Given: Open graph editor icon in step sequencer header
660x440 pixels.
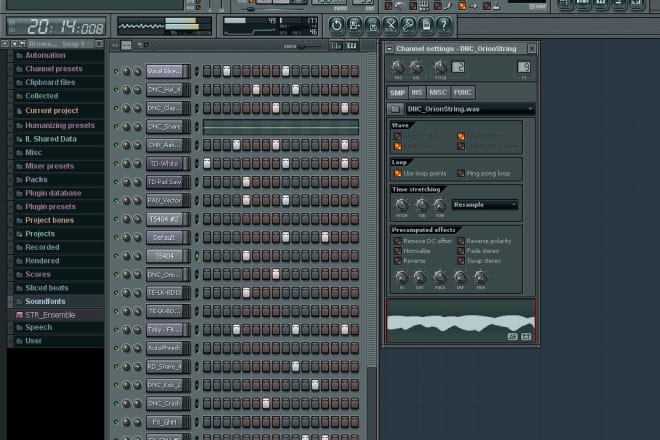Looking at the screenshot, I should 336,46.
